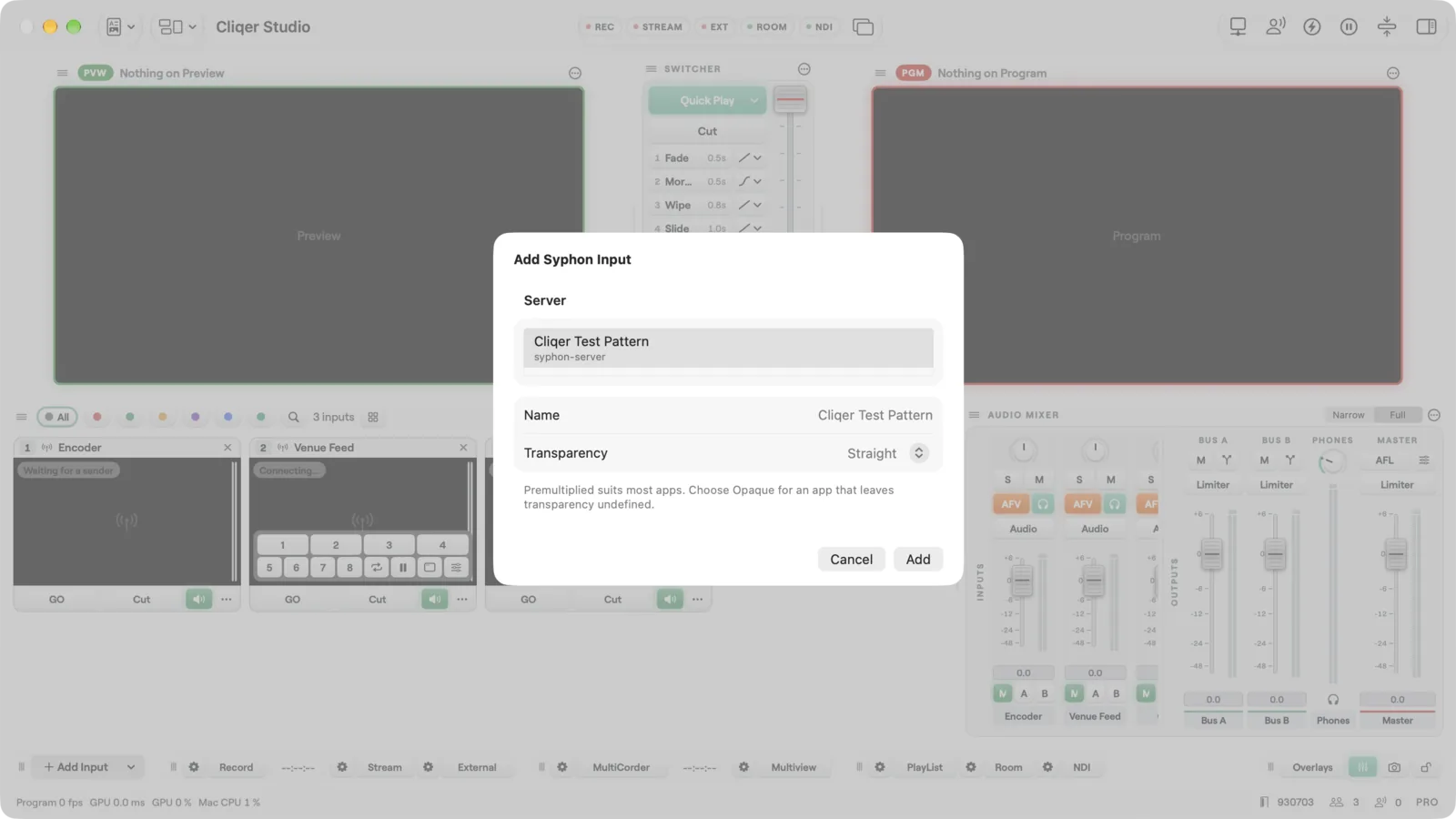Open the talkback person icon

pyautogui.click(x=1276, y=27)
